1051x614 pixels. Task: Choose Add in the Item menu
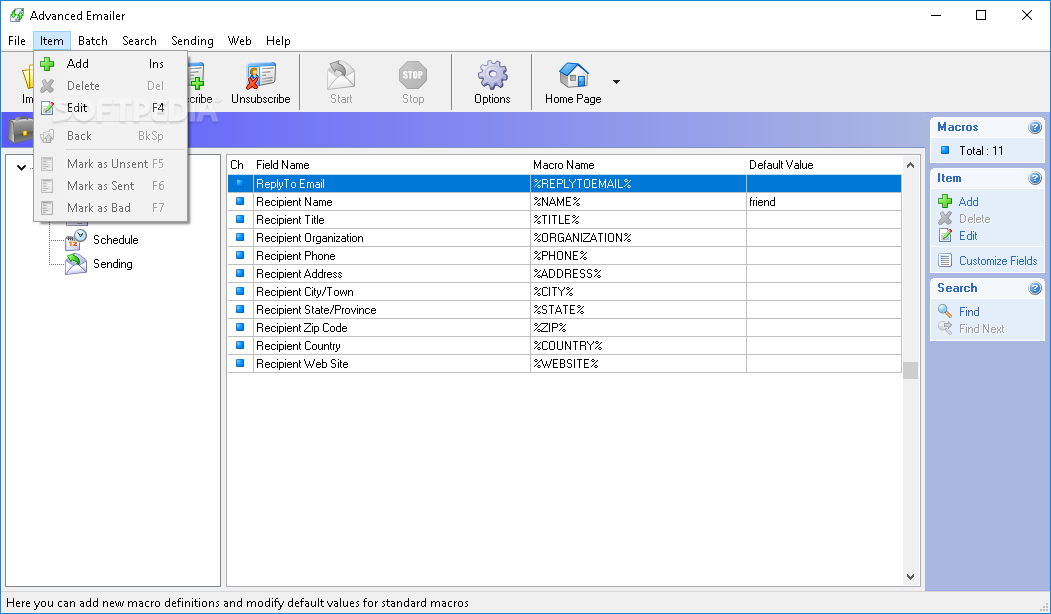111,64
